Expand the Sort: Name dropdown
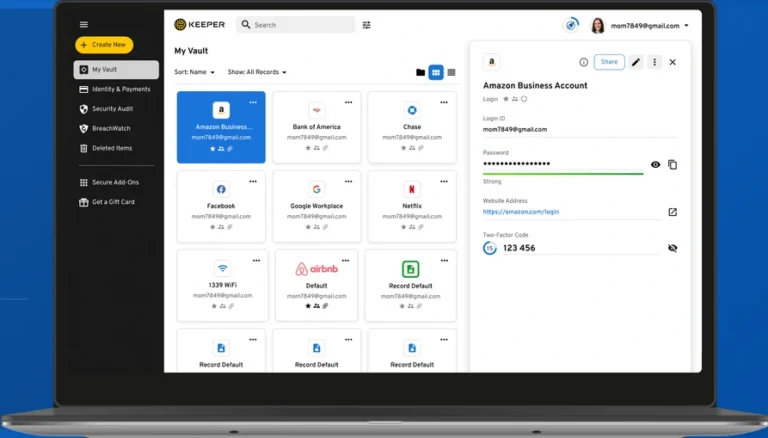The image size is (768, 438). (194, 72)
